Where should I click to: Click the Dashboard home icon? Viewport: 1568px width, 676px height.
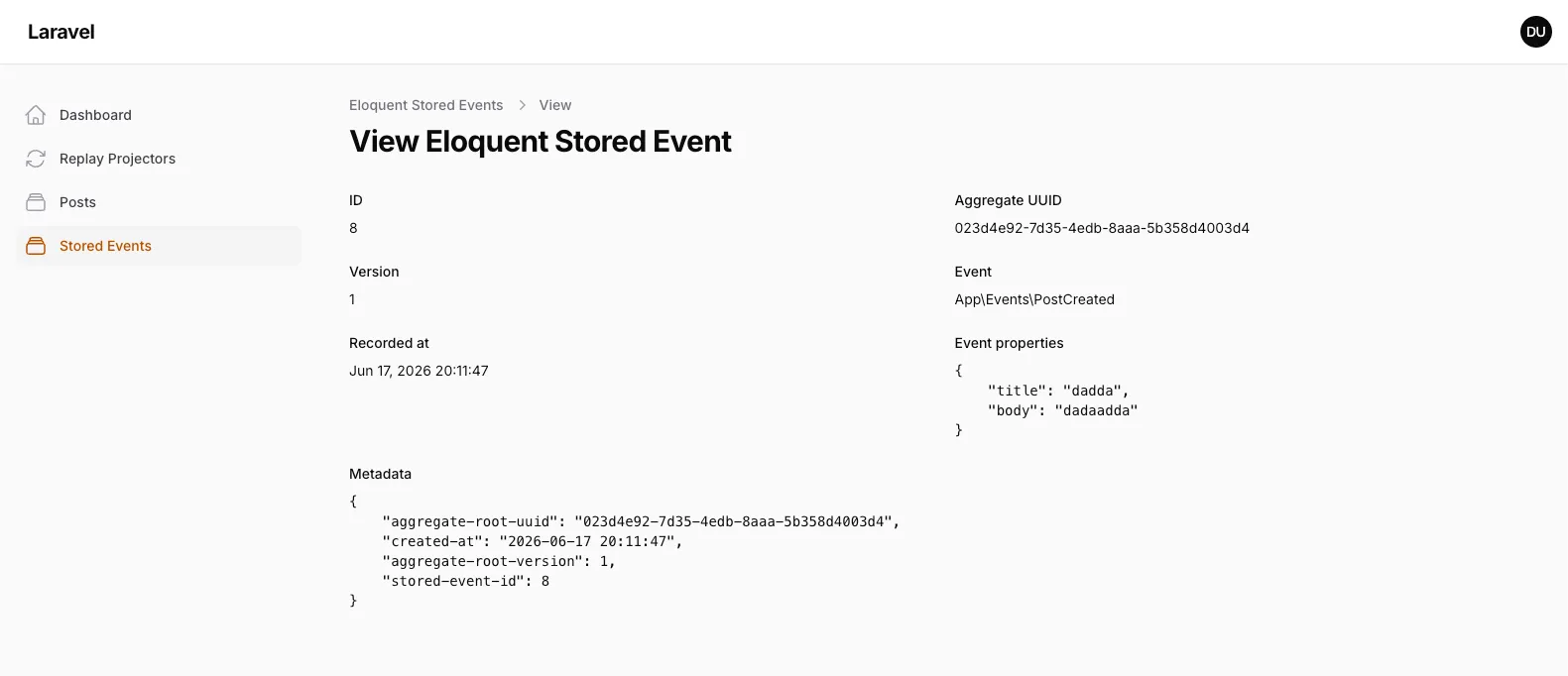coord(36,115)
